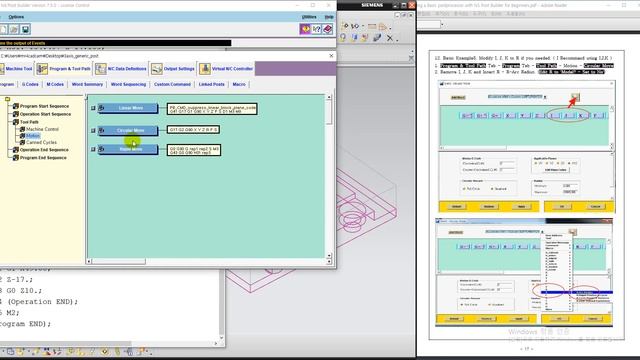Select Operation Start Sequence tree node
The image size is (640, 360).
[45, 114]
